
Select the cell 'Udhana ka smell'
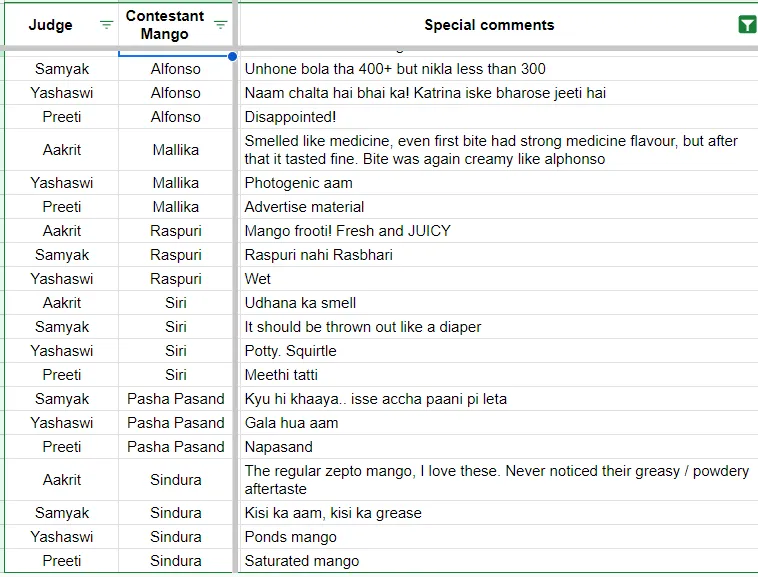coord(498,303)
